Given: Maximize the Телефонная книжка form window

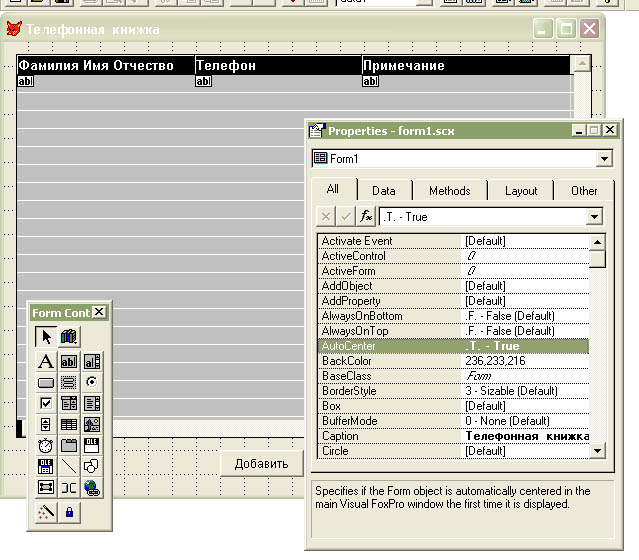Looking at the screenshot, I should [x=566, y=29].
